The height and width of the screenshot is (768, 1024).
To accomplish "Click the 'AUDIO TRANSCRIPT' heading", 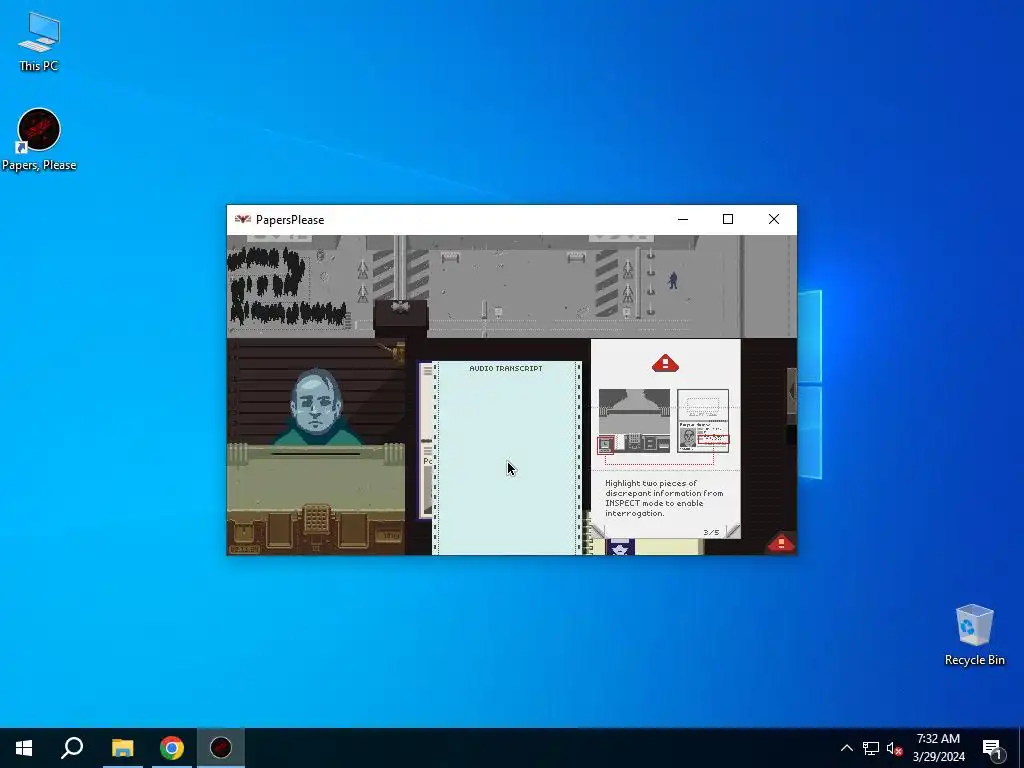I will click(x=505, y=368).
